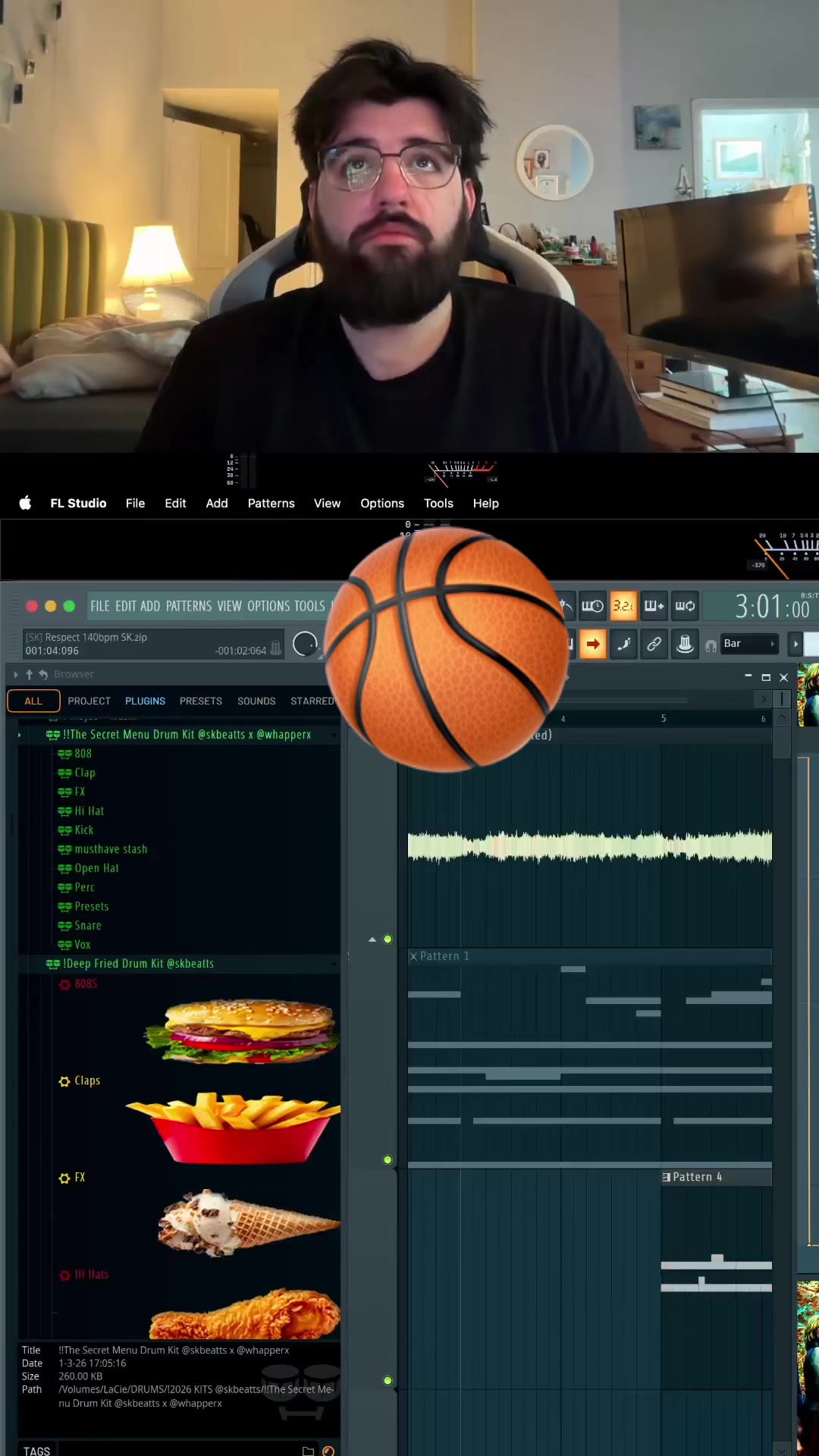The image size is (819, 1456).
Task: Toggle the magnet snap icon
Action: tap(711, 645)
